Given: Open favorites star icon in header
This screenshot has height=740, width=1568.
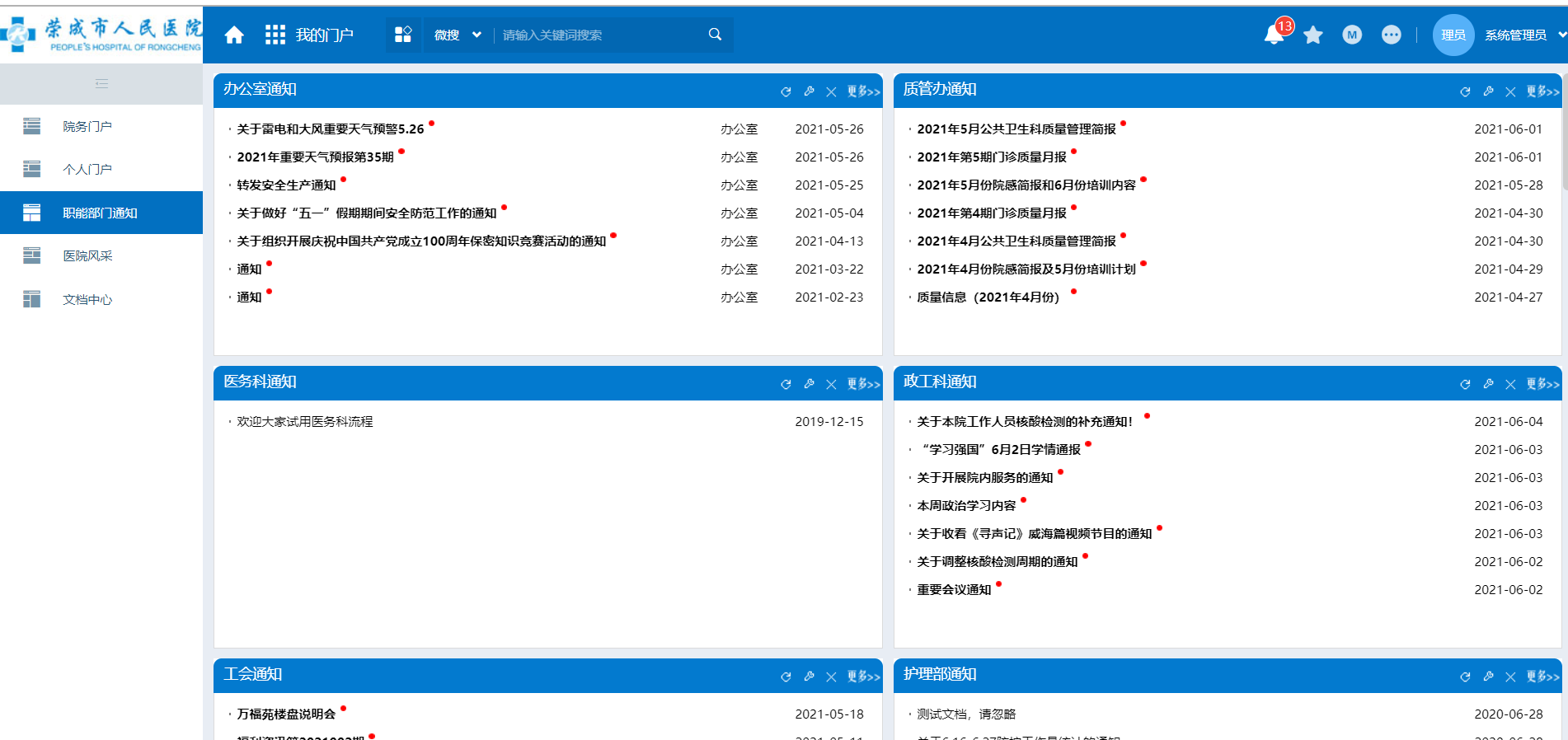Looking at the screenshot, I should coord(1313,35).
